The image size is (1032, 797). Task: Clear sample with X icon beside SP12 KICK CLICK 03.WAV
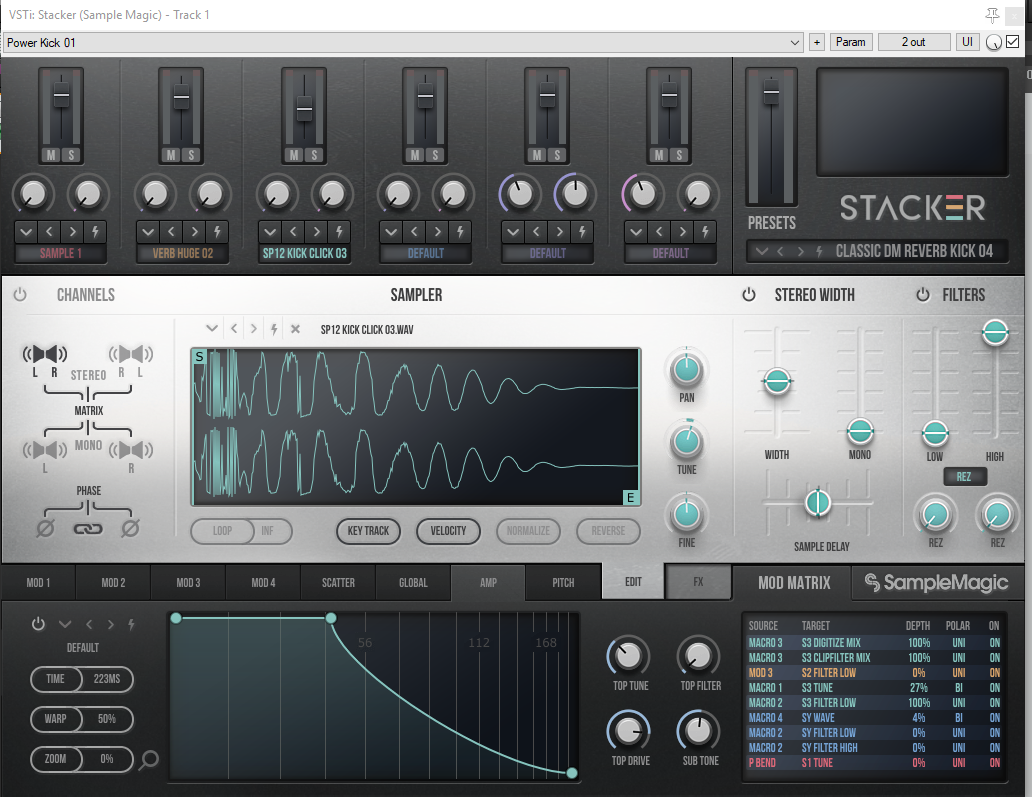(x=296, y=329)
